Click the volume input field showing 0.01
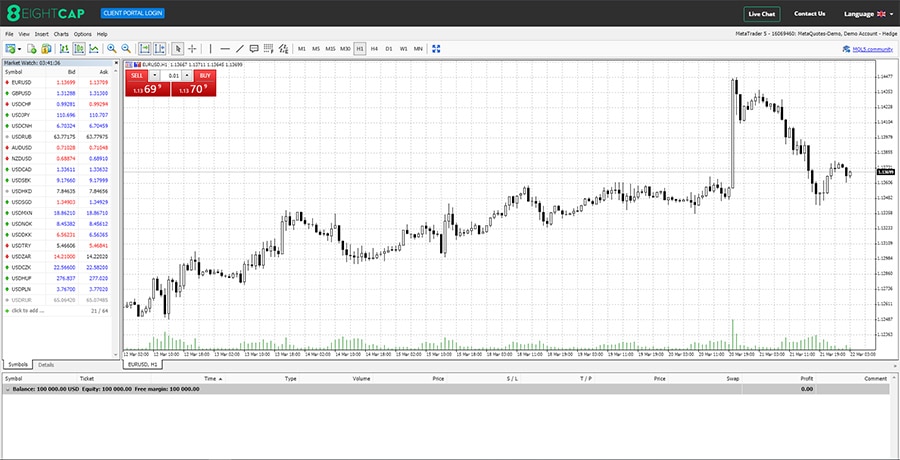The width and height of the screenshot is (900, 460). pyautogui.click(x=174, y=75)
